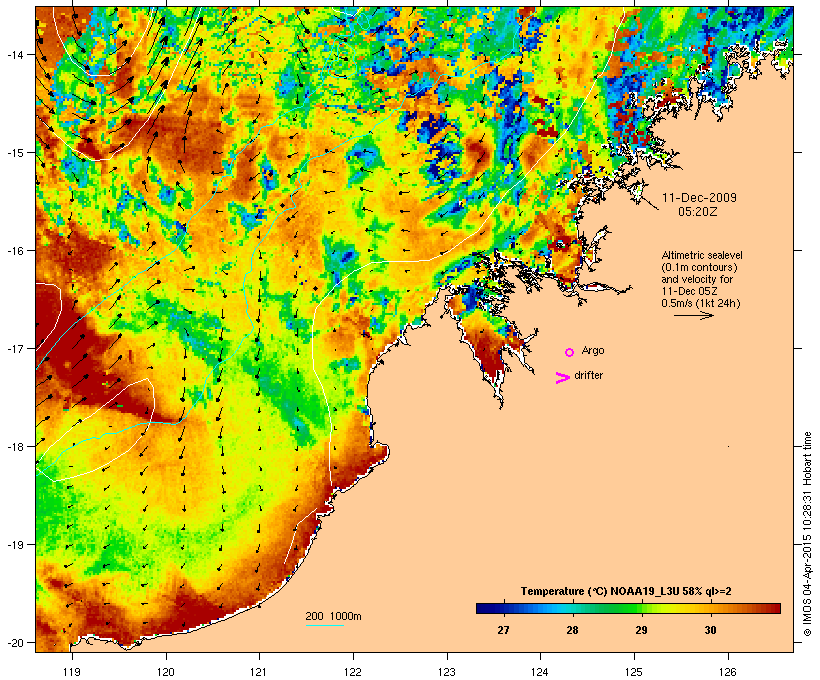Click the colorbar tick label 28
The height and width of the screenshot is (680, 820).
[572, 630]
